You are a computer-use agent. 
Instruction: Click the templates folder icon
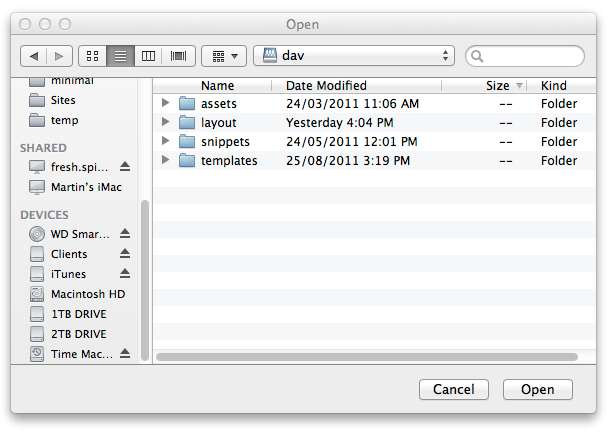pos(187,160)
